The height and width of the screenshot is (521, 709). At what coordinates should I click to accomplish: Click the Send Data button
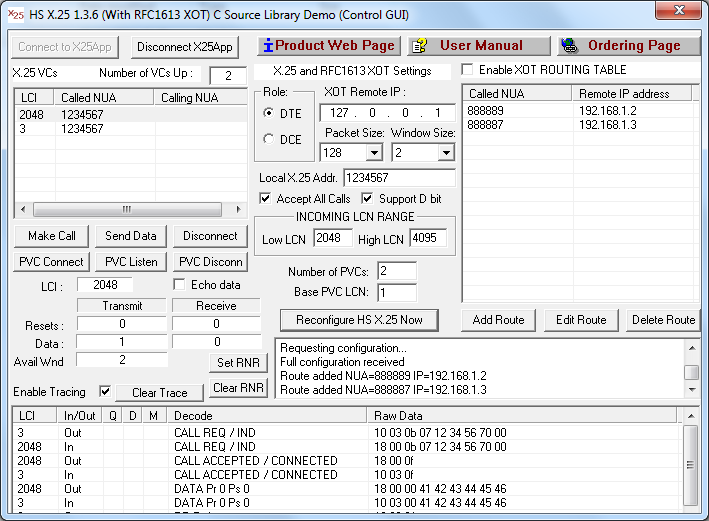tap(131, 236)
